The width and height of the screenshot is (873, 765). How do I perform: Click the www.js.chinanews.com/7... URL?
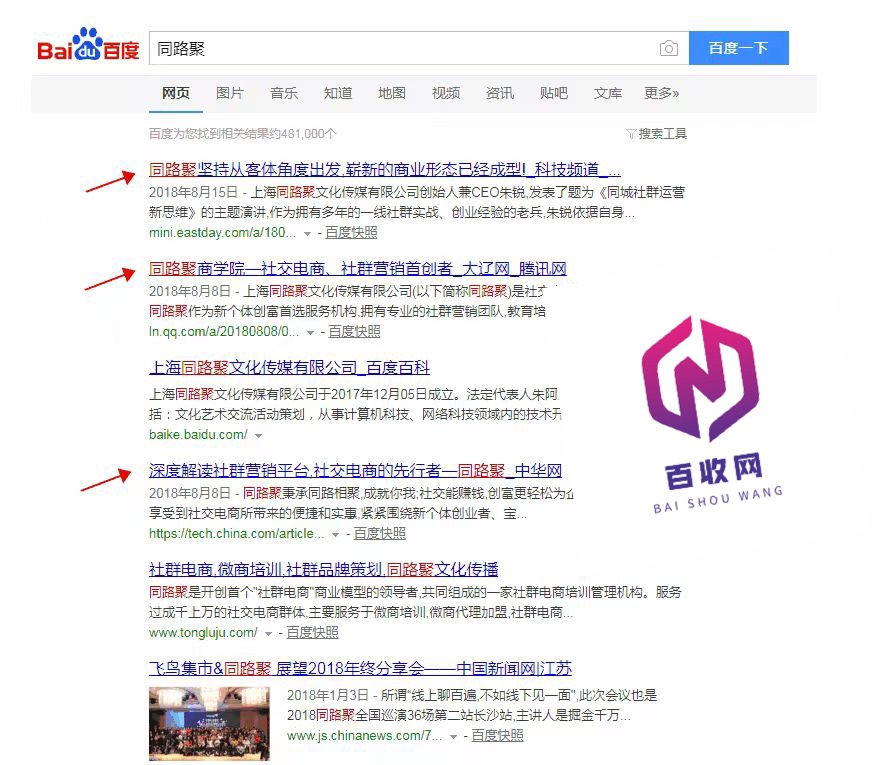coord(365,736)
